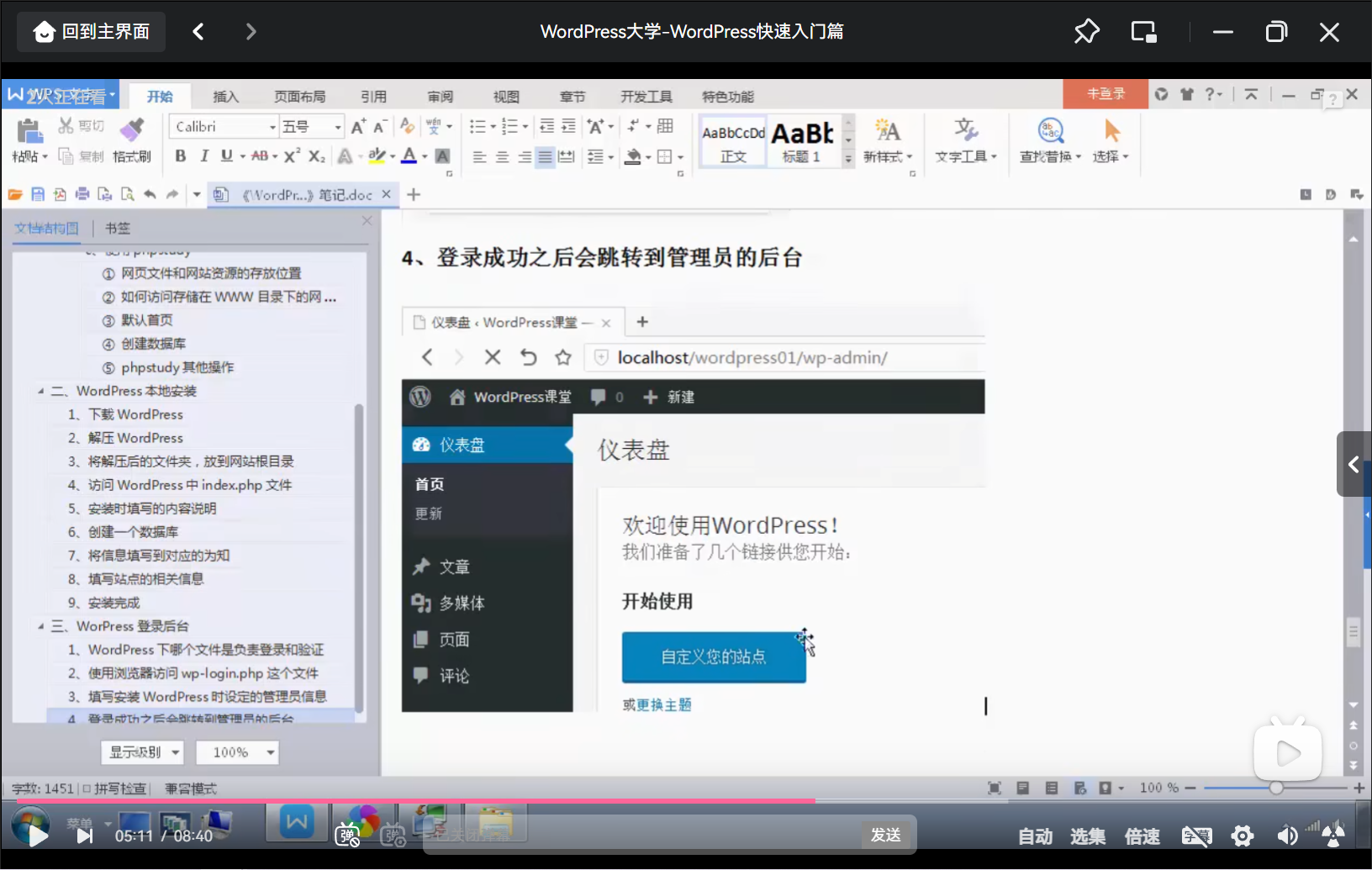Image resolution: width=1372 pixels, height=870 pixels.
Task: Click the 回到主界面 home button
Action: [x=92, y=32]
